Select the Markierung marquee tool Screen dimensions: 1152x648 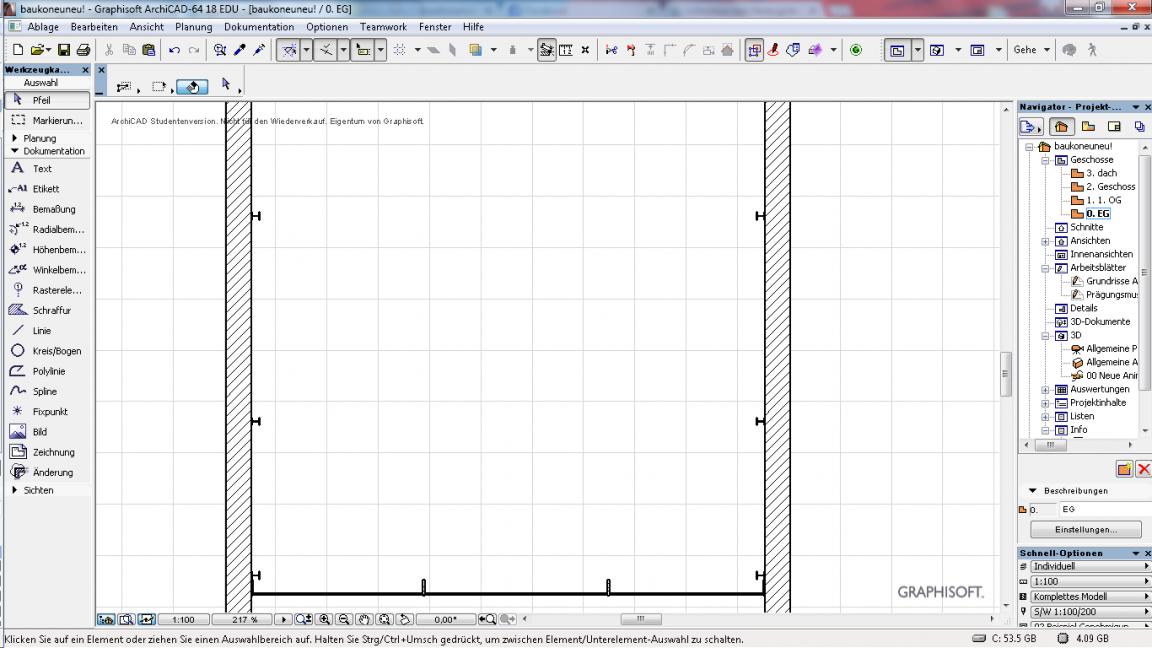click(47, 120)
